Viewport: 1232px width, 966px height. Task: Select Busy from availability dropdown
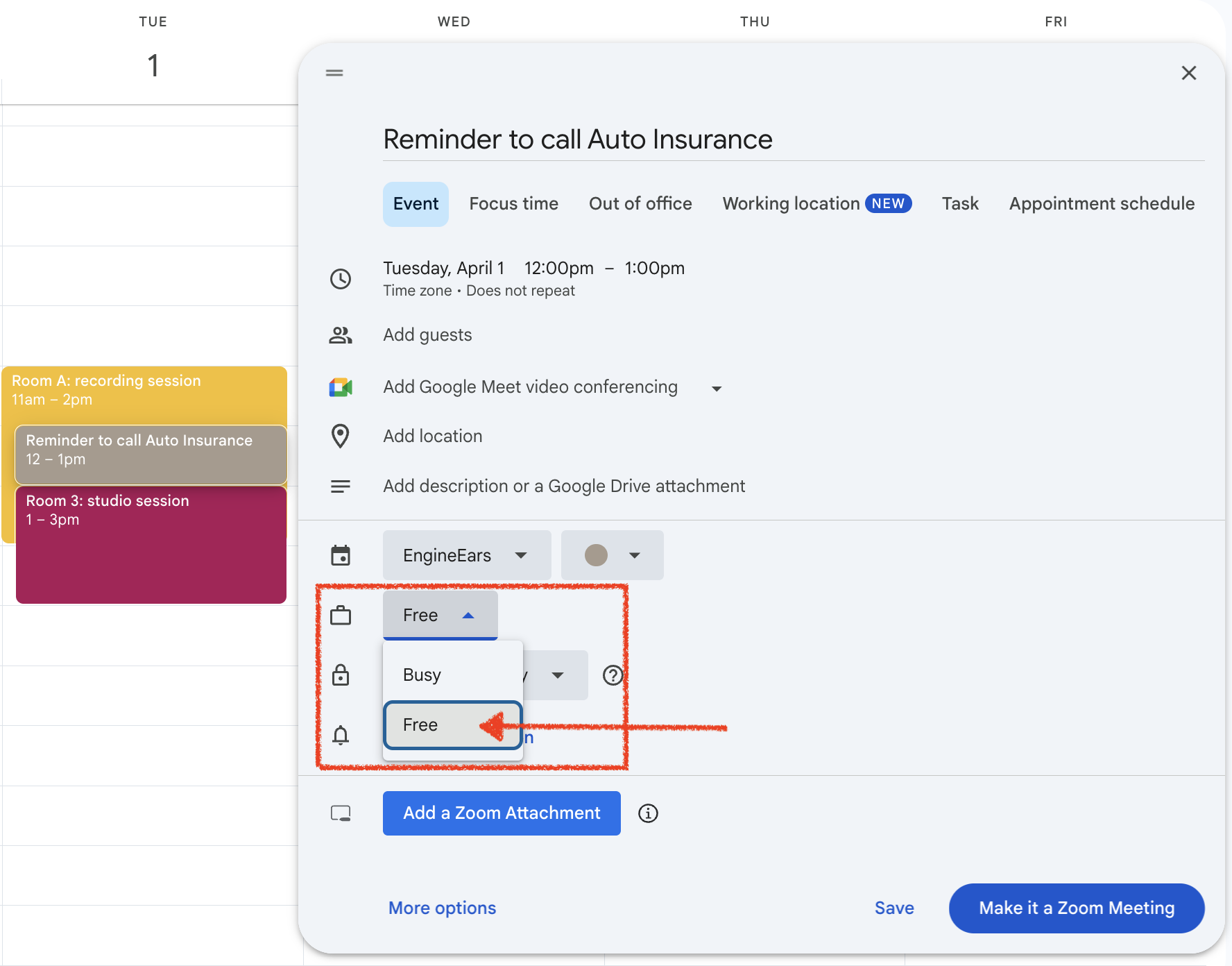coord(422,675)
